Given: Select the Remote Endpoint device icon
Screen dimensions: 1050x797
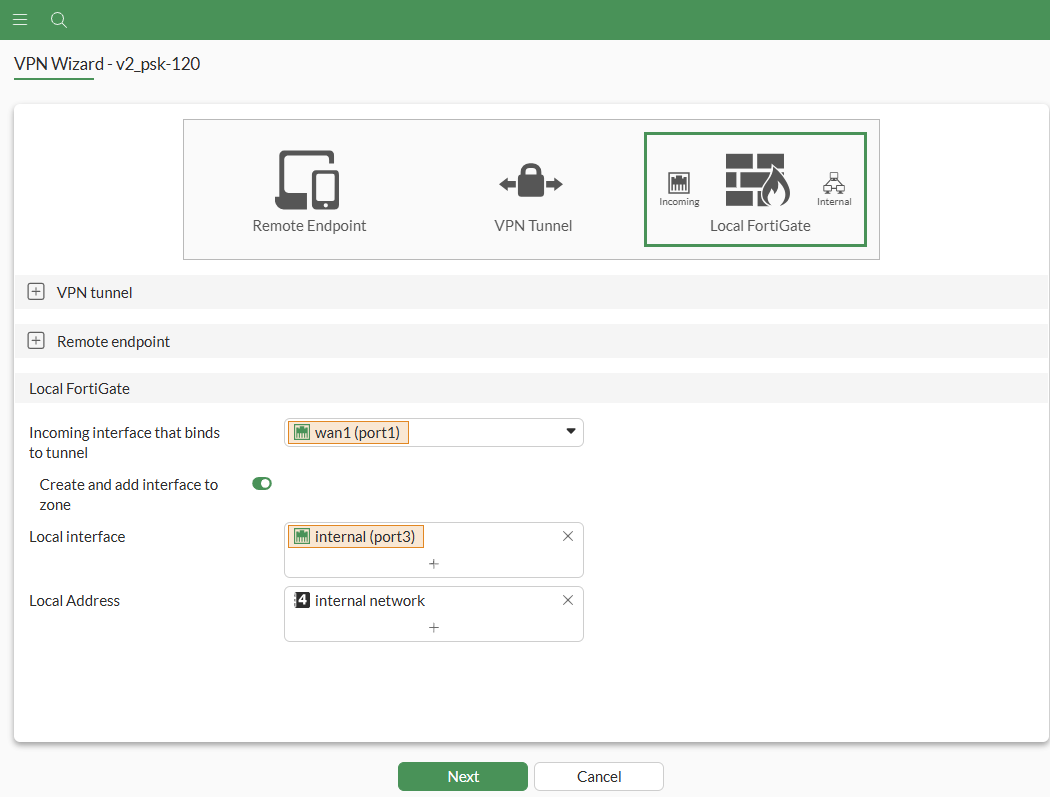Looking at the screenshot, I should (x=309, y=180).
